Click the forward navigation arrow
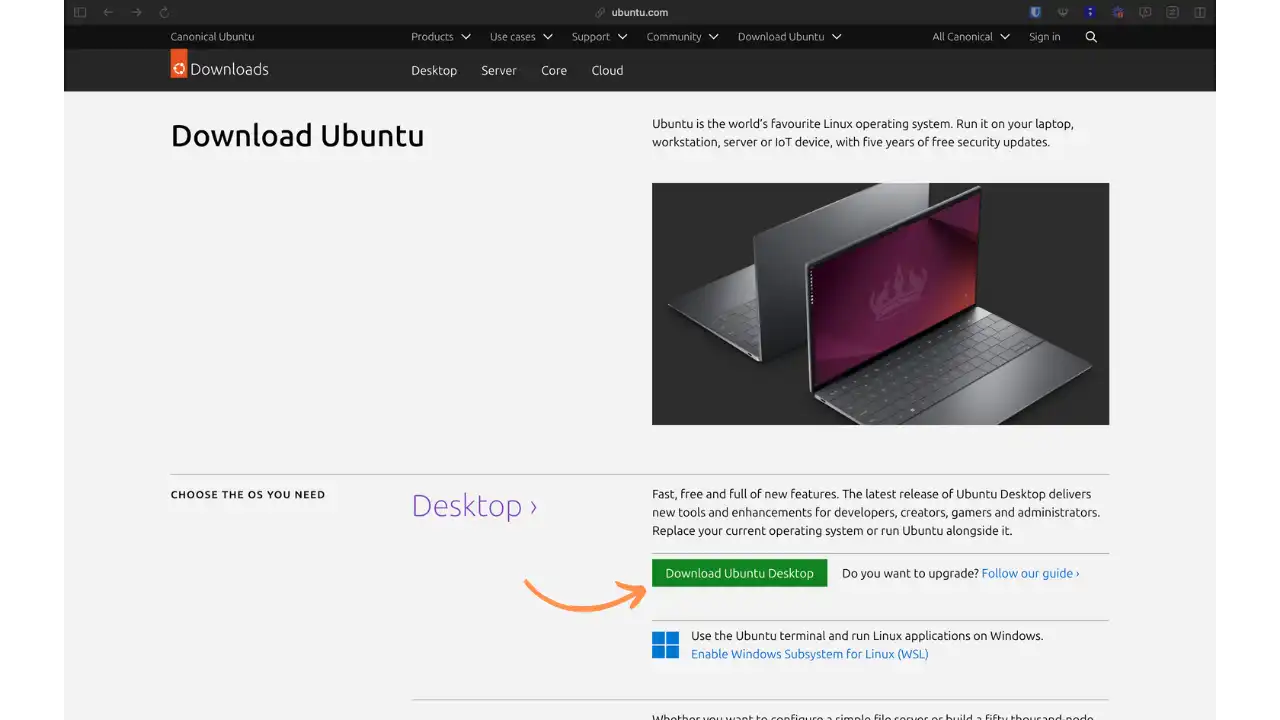1280x720 pixels. [x=136, y=12]
